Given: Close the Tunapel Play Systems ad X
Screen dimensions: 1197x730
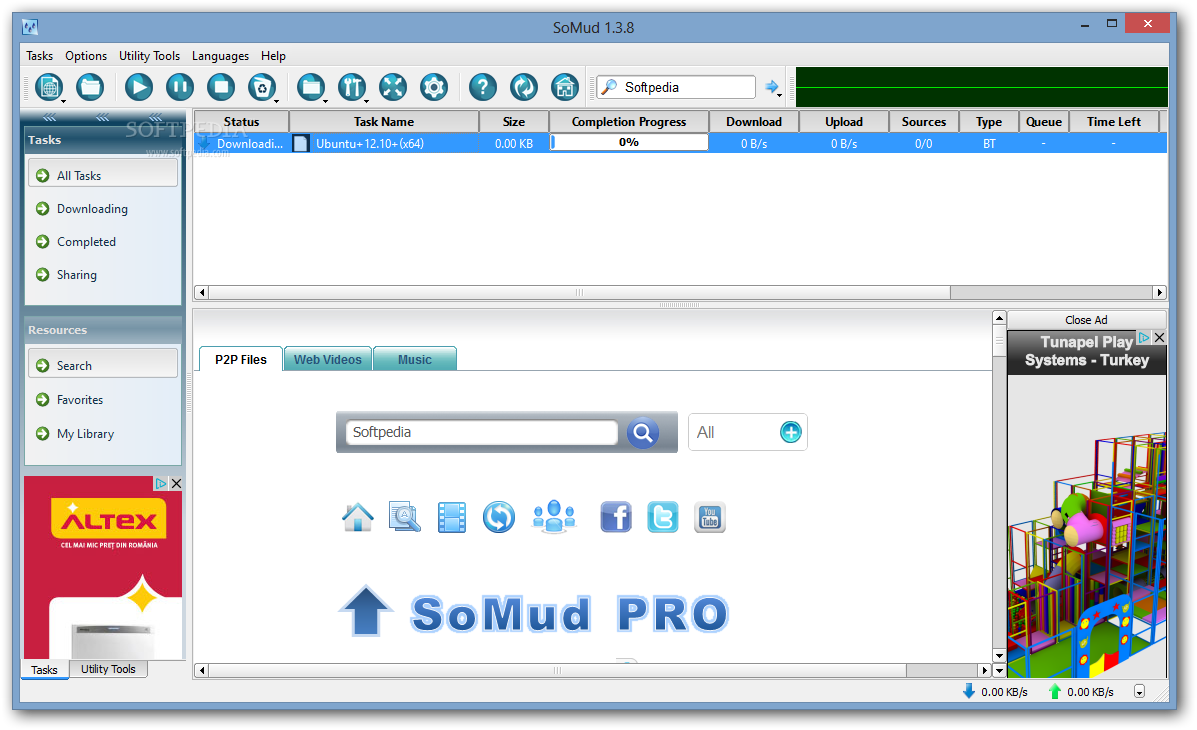Looking at the screenshot, I should (x=1160, y=338).
